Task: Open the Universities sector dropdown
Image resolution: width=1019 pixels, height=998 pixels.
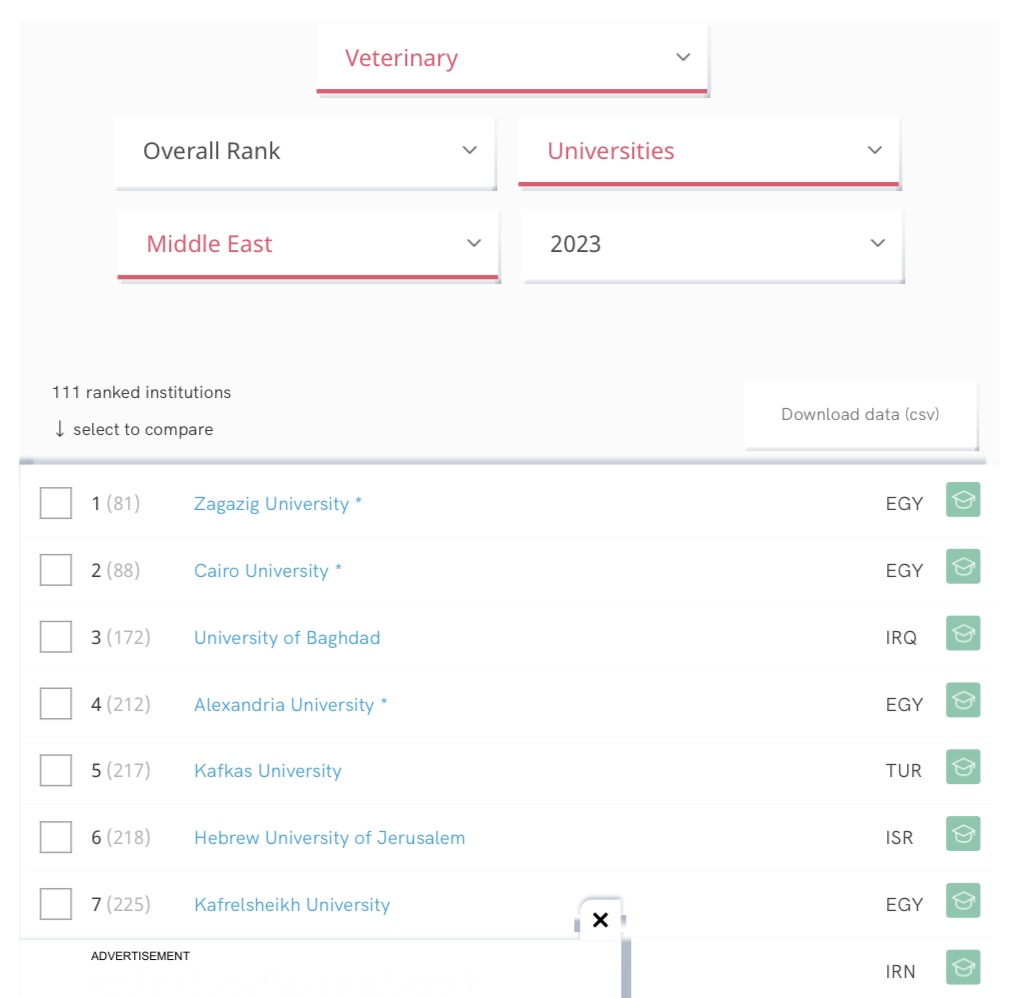Action: (708, 151)
